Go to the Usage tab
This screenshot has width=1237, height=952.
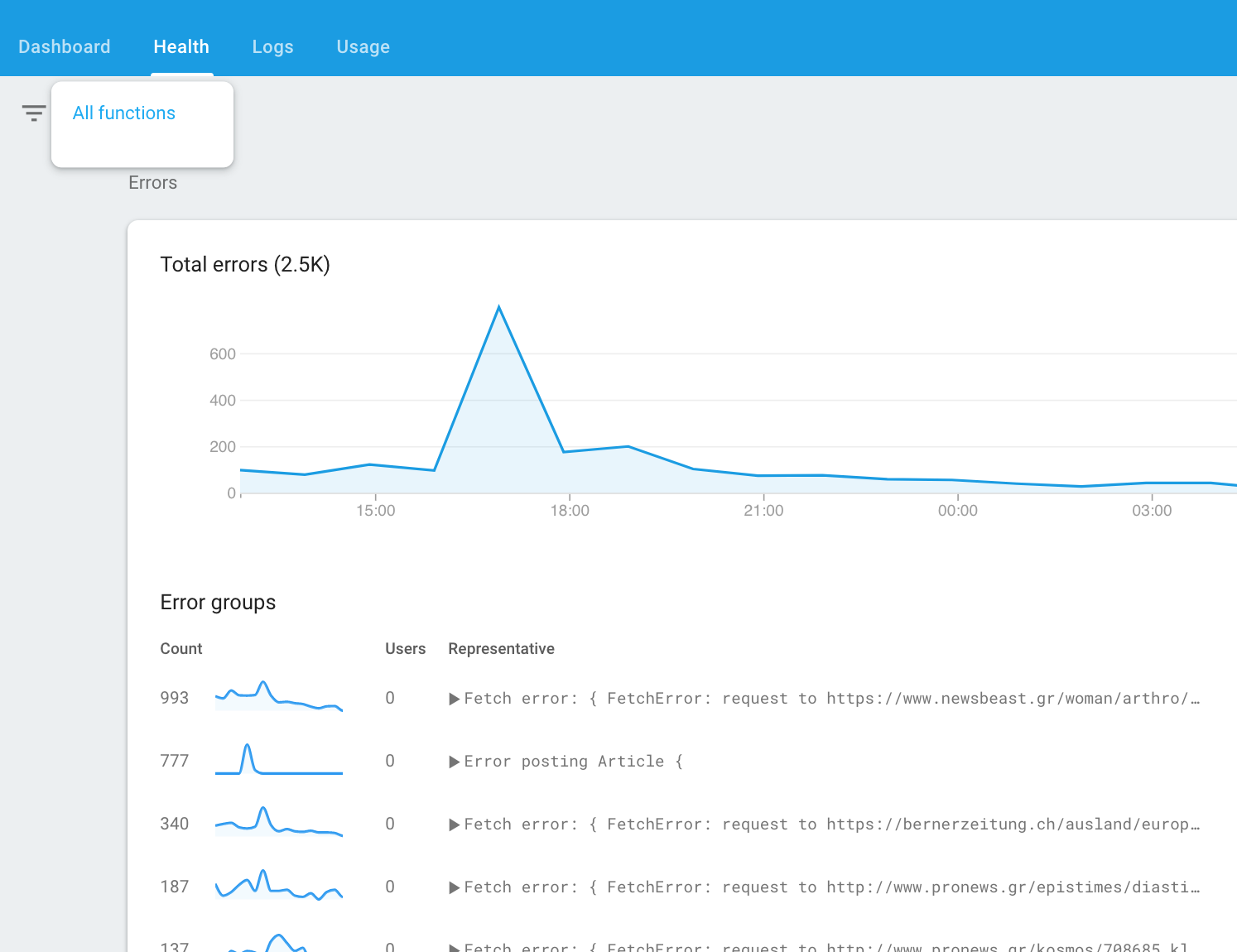(363, 47)
